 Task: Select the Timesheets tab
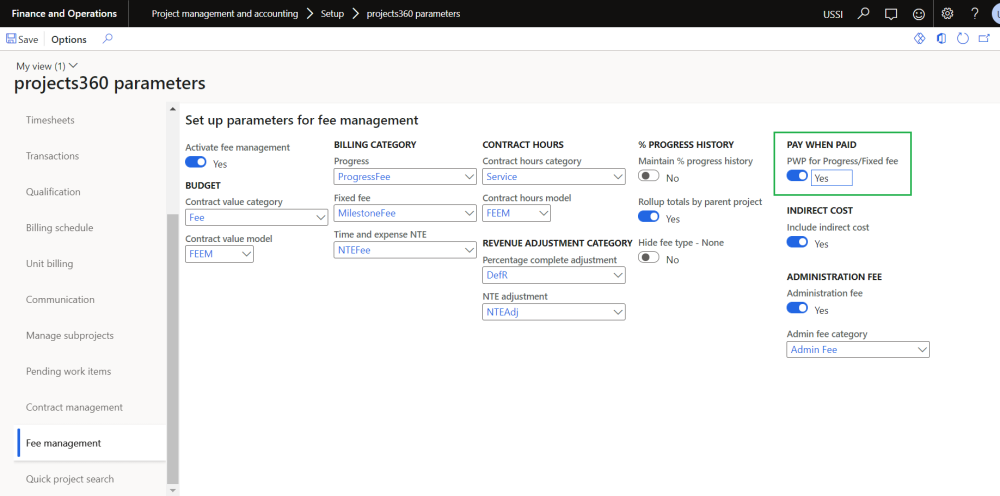[50, 120]
